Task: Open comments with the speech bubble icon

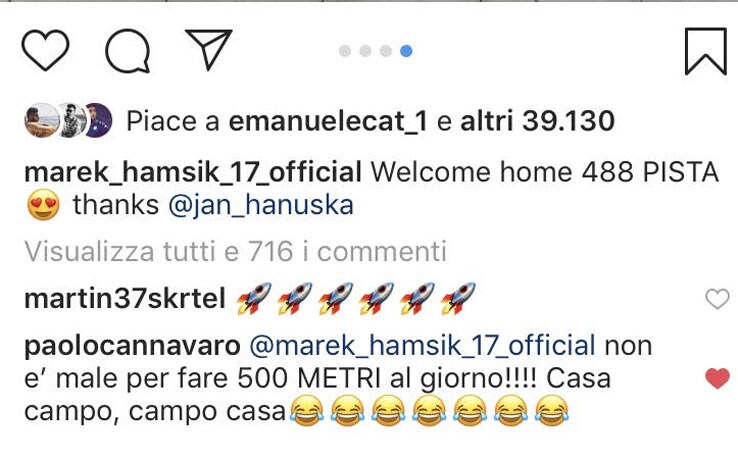Action: (128, 51)
